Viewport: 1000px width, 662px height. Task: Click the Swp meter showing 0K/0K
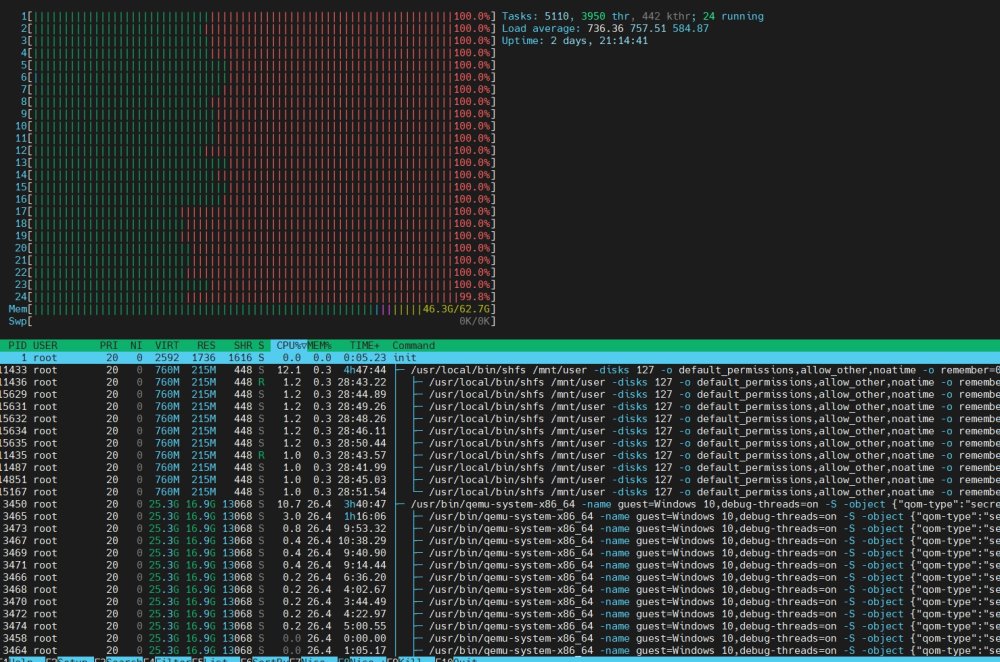[252, 321]
